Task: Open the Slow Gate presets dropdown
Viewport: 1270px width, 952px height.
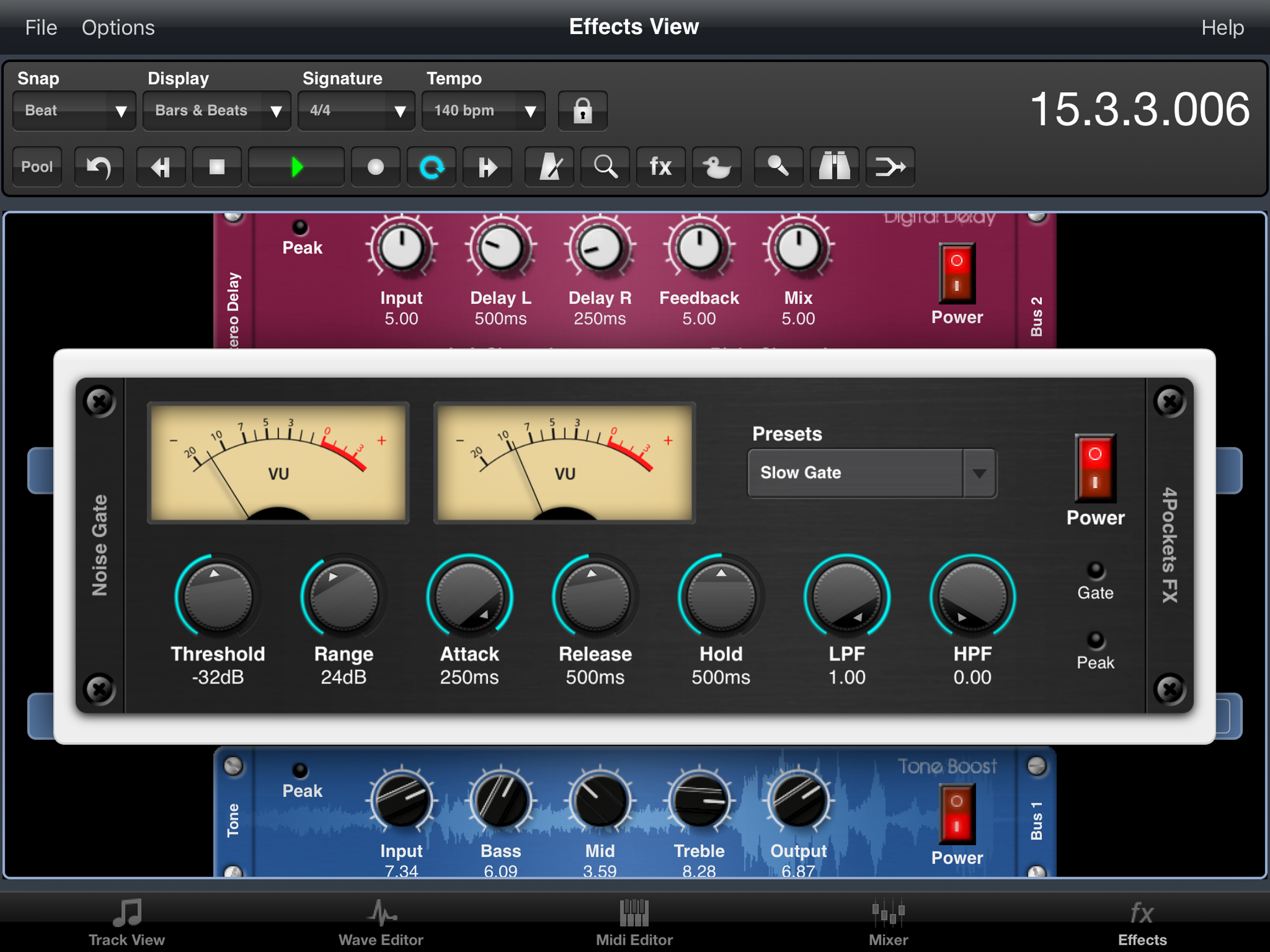Action: pos(872,473)
